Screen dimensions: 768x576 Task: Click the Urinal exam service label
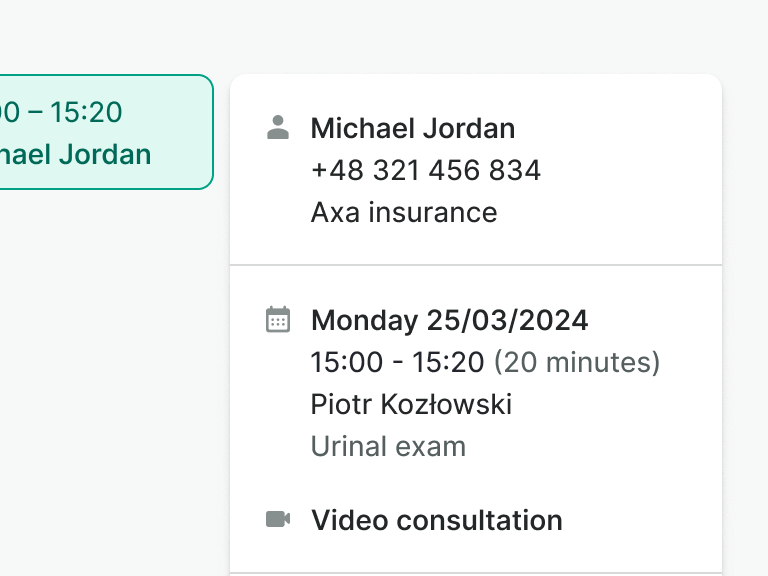point(388,446)
